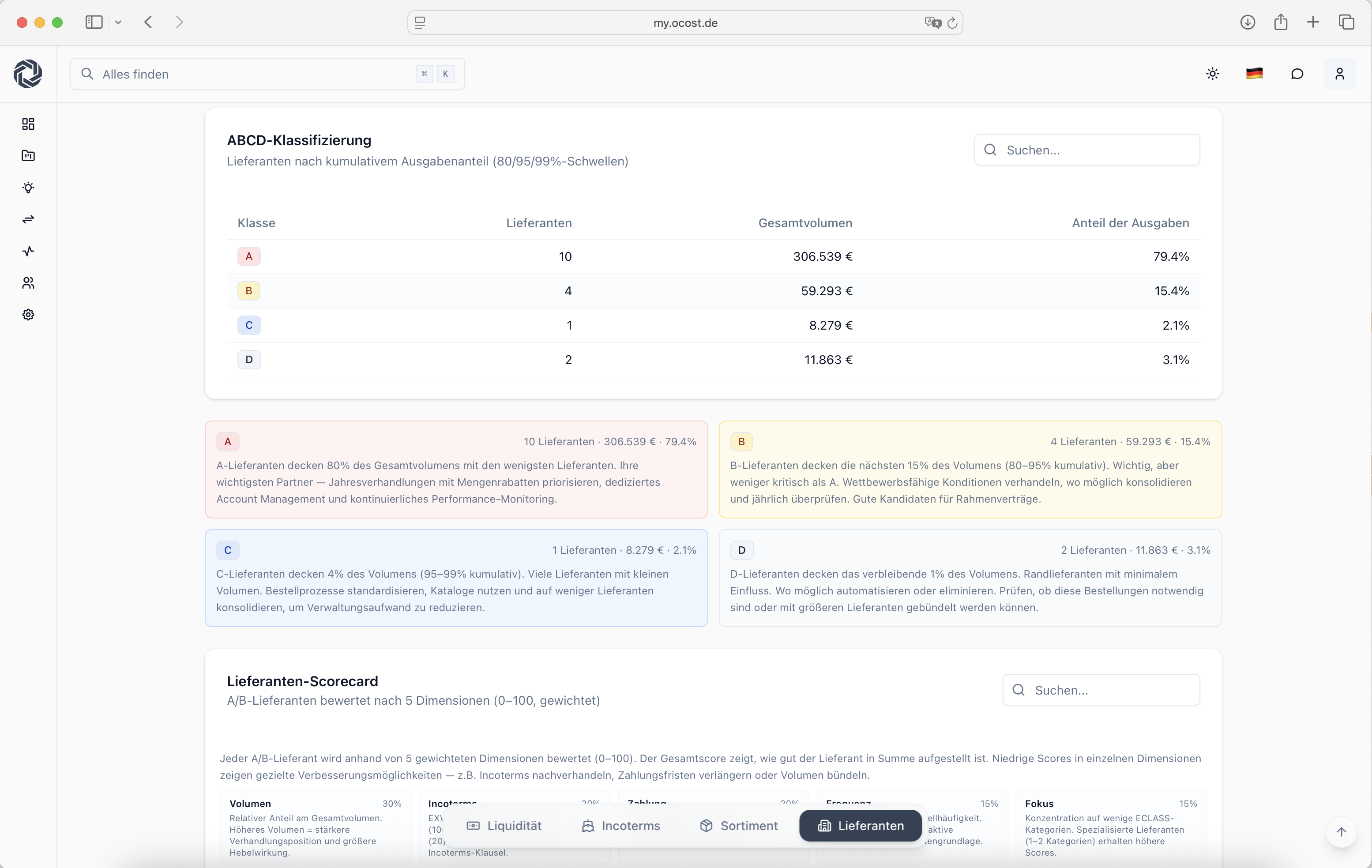Image resolution: width=1372 pixels, height=868 pixels.
Task: Click class D badge in table row
Action: [249, 360]
